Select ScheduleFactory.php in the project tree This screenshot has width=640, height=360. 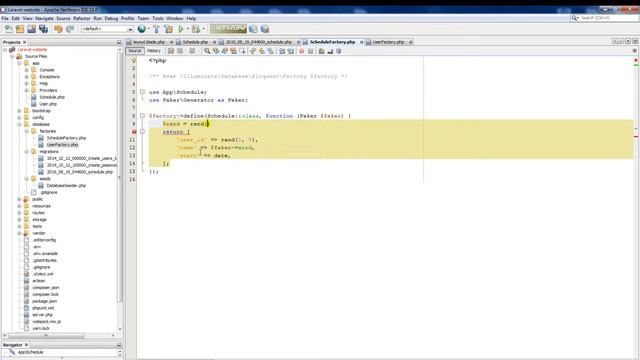pos(66,138)
